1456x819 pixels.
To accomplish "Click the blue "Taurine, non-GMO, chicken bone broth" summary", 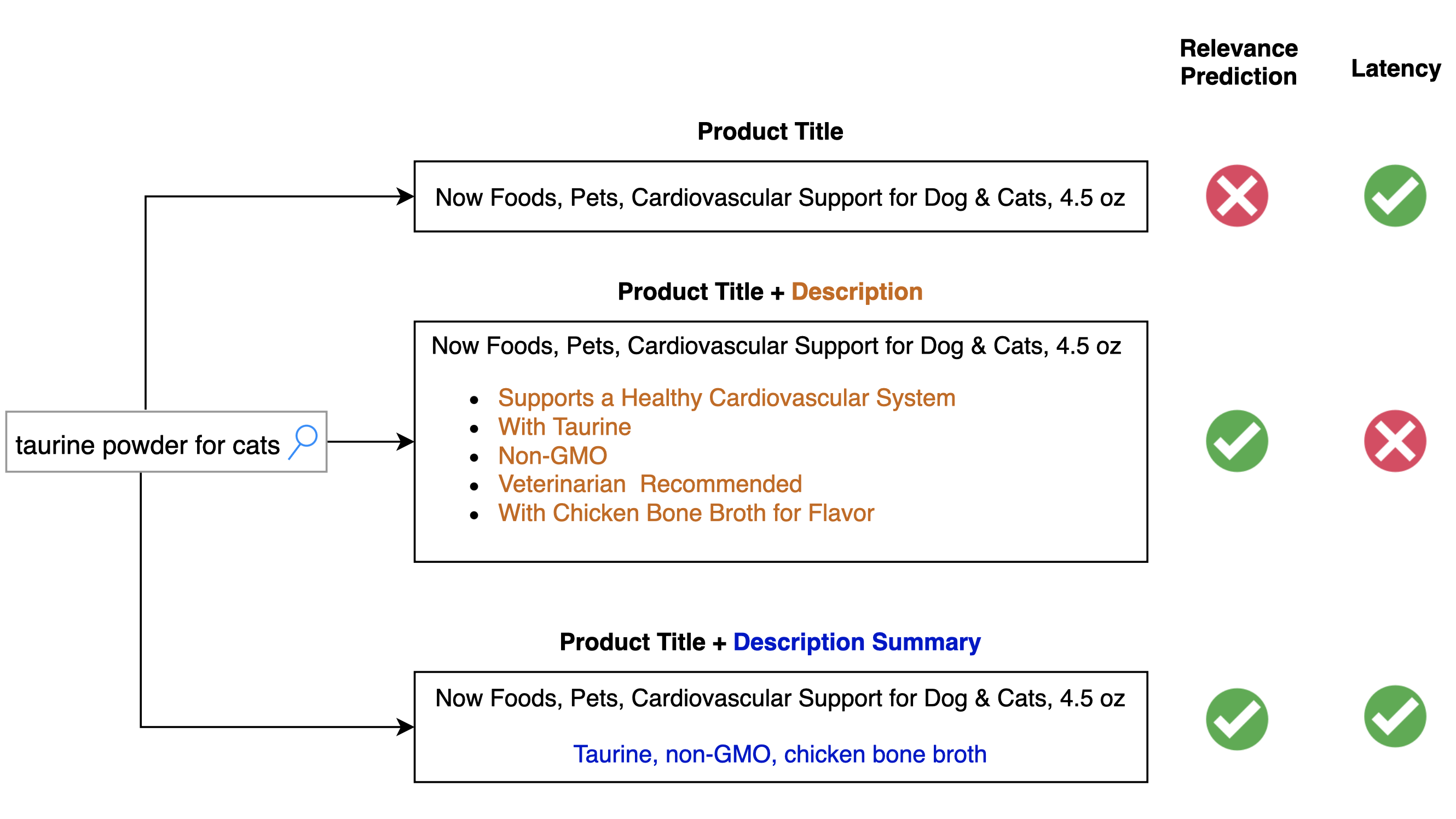I will (779, 754).
